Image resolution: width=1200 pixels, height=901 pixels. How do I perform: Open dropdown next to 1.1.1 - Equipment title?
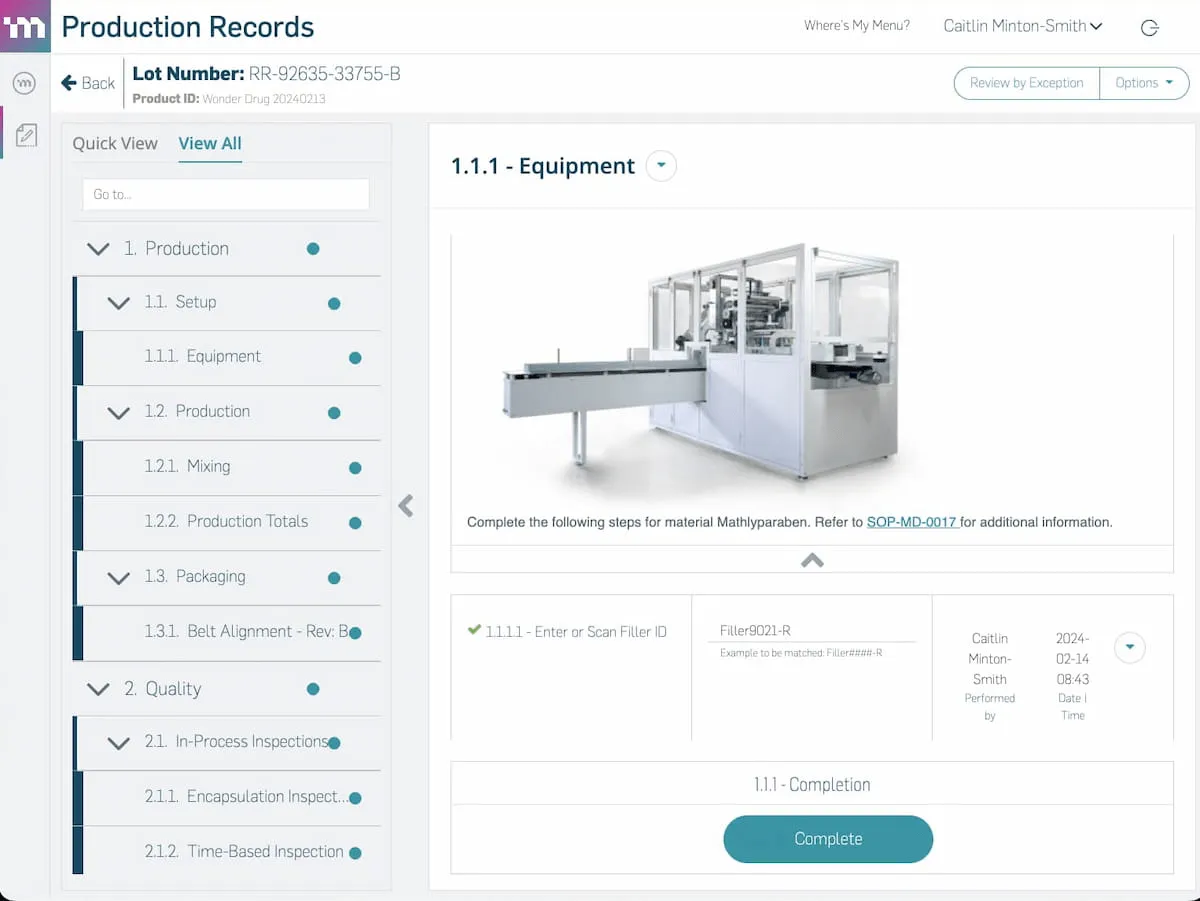point(661,166)
